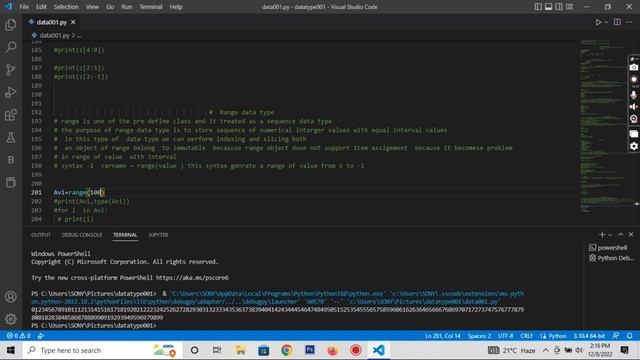The height and width of the screenshot is (360, 640).
Task: Open the File menu
Action: pos(24,7)
